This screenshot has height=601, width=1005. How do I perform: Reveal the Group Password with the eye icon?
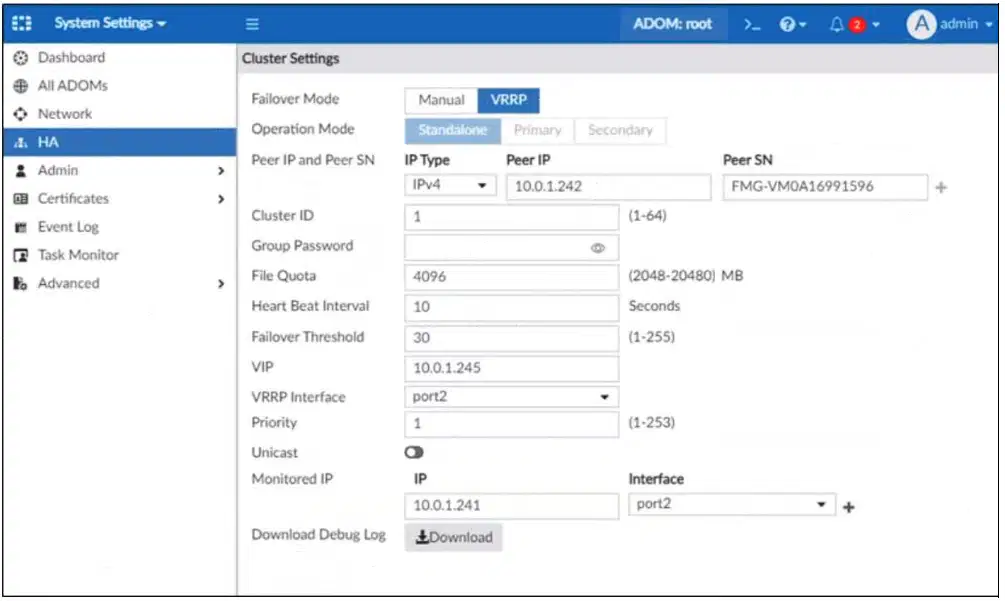coord(597,248)
